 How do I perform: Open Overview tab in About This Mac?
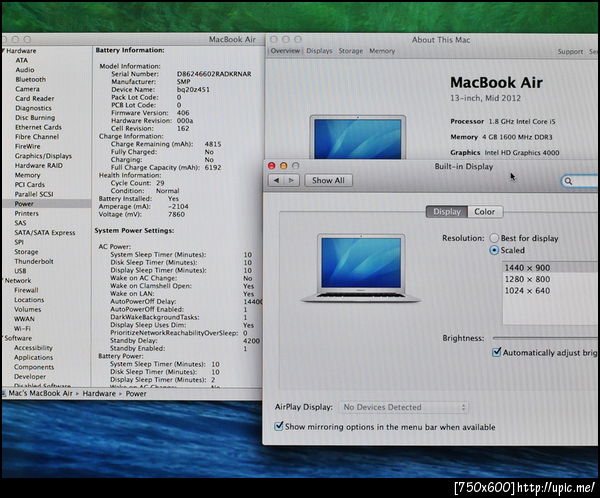click(x=285, y=51)
